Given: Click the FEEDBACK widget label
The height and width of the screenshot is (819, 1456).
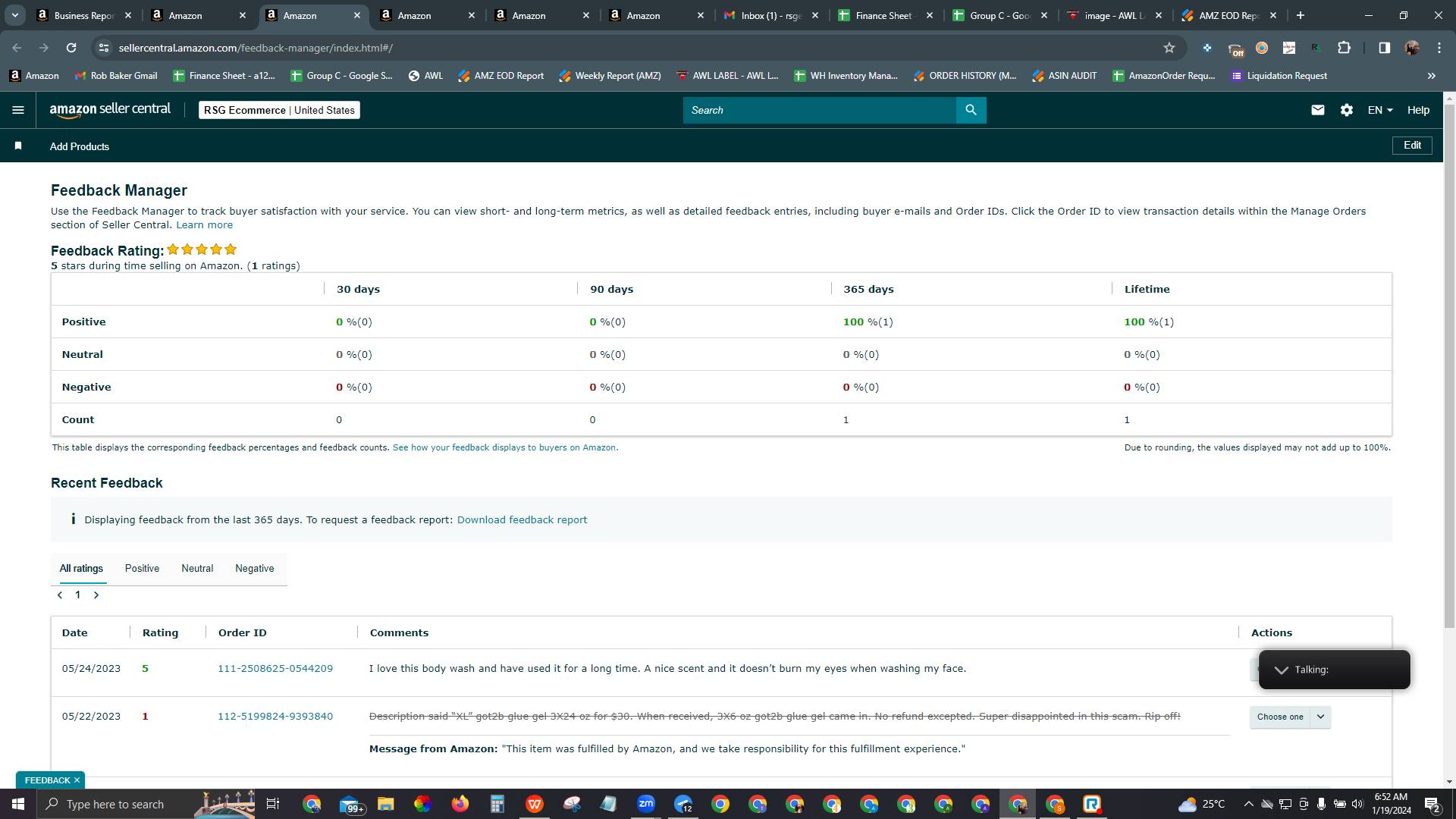Looking at the screenshot, I should [x=47, y=780].
